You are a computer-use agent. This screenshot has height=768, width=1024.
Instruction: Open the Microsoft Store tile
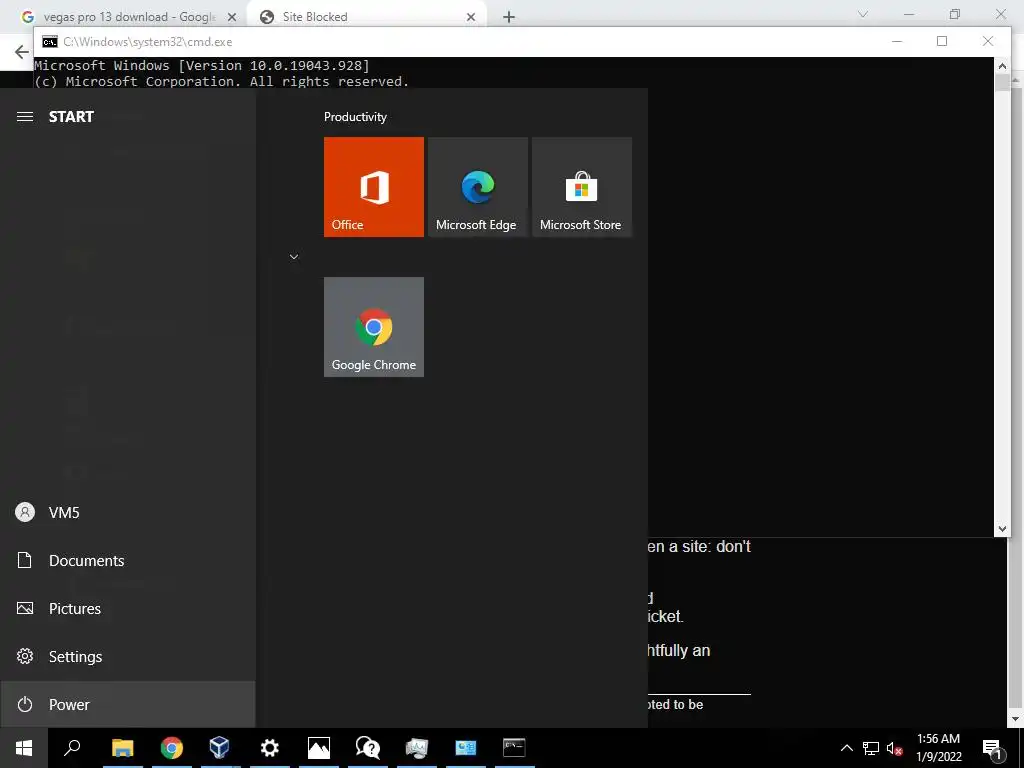[x=582, y=187]
